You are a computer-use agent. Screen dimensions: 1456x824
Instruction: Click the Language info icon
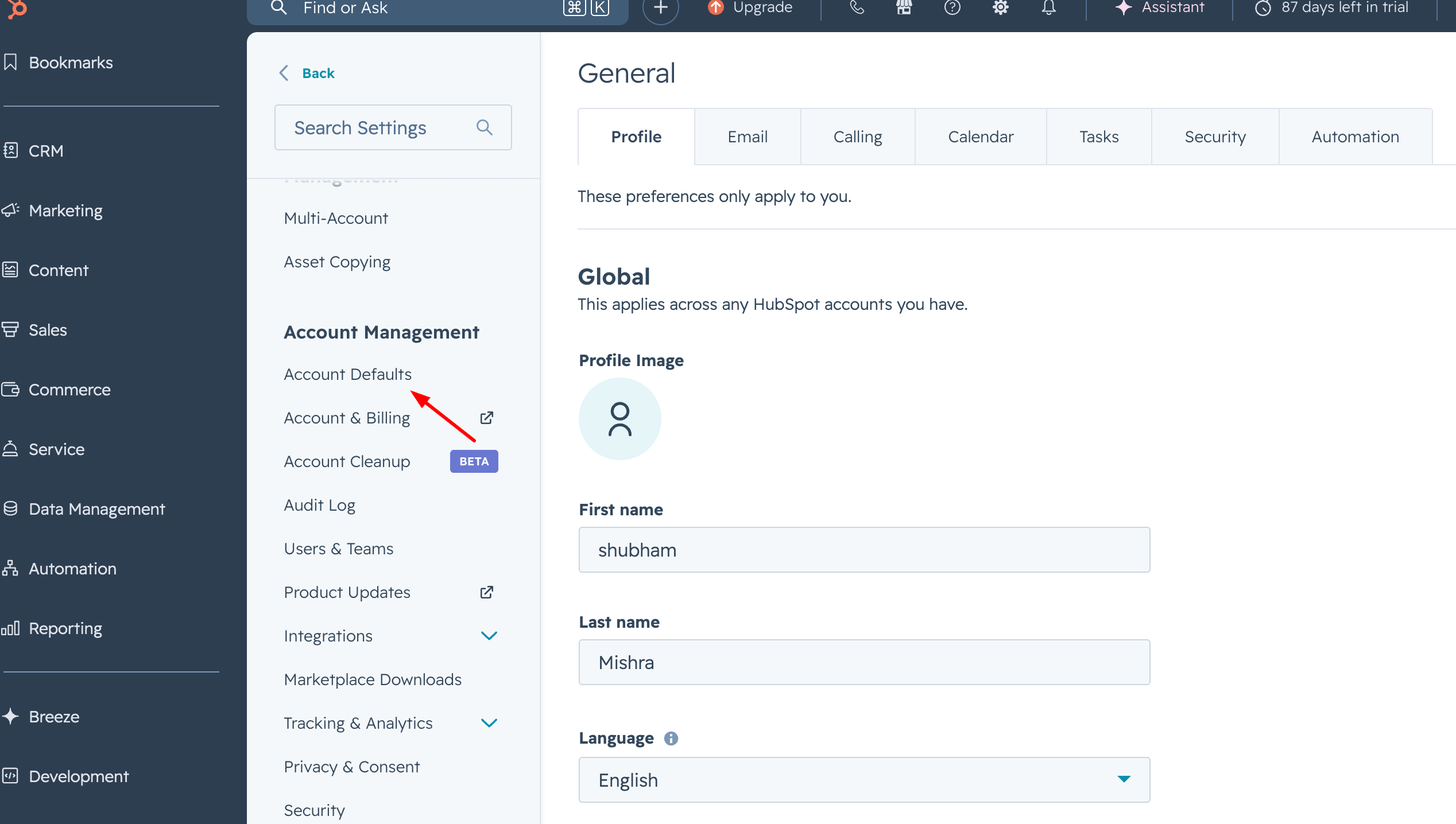click(x=671, y=738)
